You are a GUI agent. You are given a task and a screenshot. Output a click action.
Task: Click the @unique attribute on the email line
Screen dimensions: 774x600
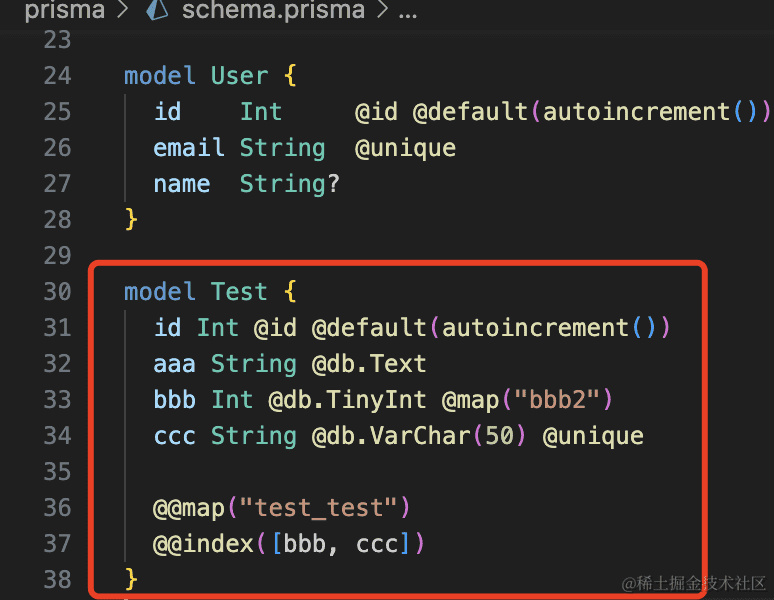tap(405, 148)
